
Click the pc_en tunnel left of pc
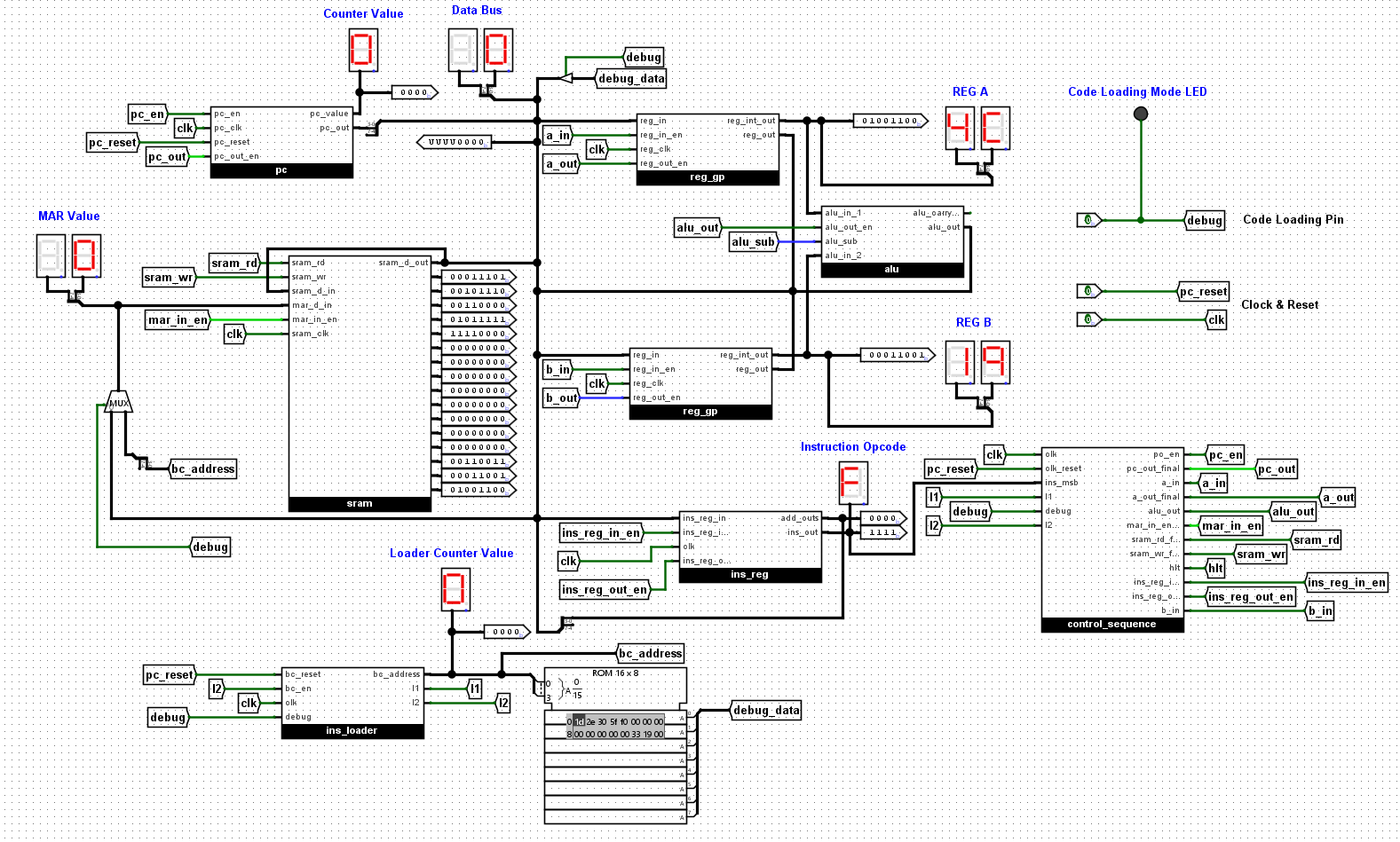(x=147, y=114)
